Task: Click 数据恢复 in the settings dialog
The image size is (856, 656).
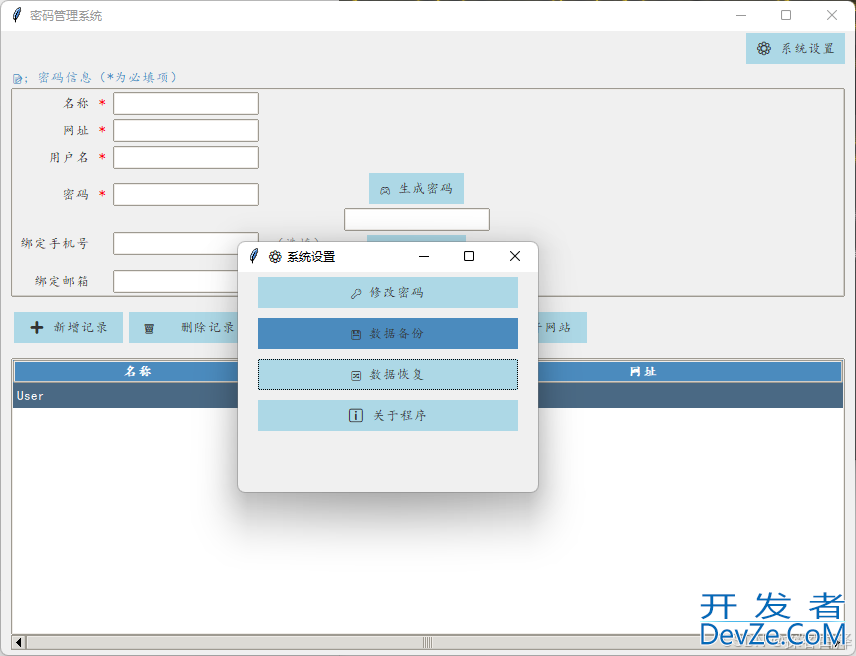Action: 388,374
